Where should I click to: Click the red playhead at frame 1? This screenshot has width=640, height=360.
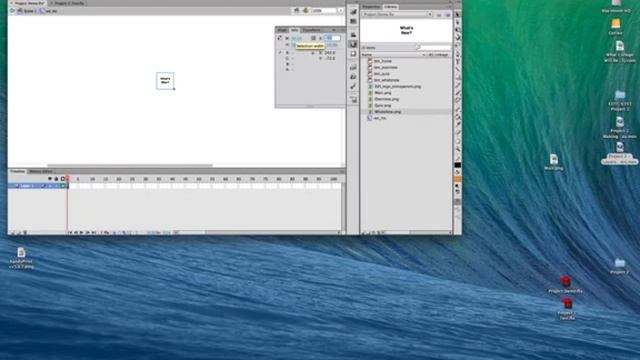(x=68, y=179)
